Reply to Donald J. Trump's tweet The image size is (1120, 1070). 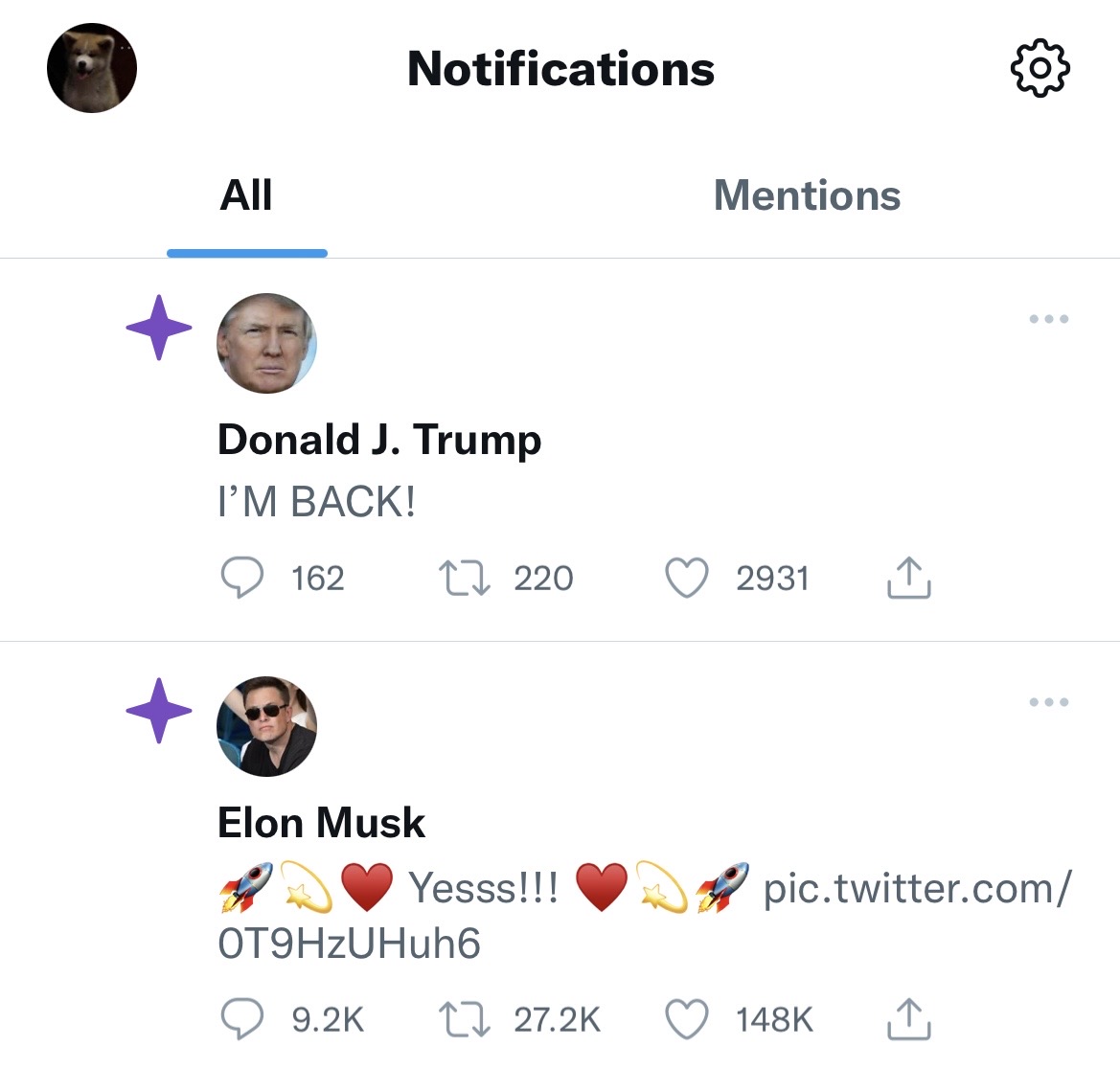[x=241, y=579]
